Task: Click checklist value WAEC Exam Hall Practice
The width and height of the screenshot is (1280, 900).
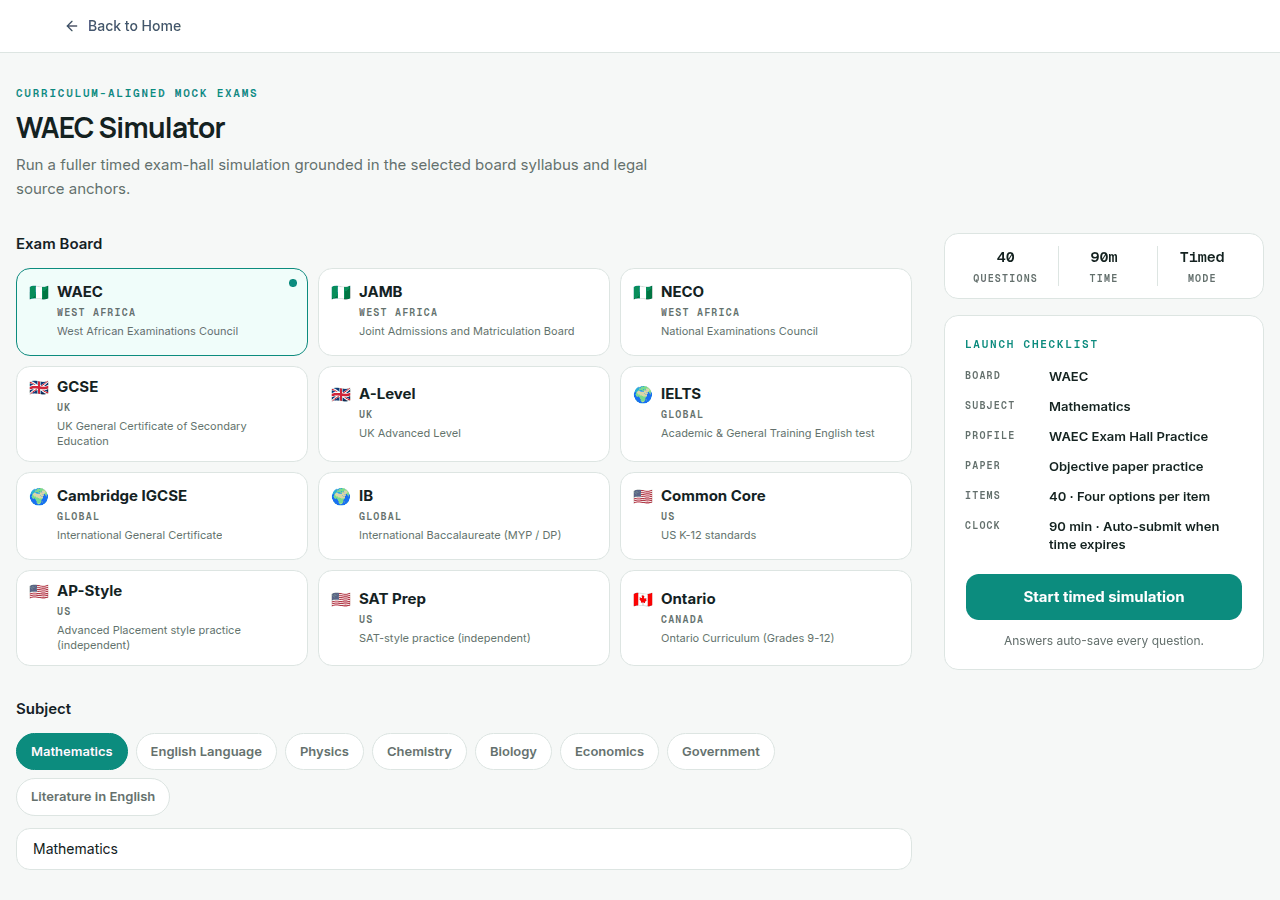Action: [x=1128, y=437]
